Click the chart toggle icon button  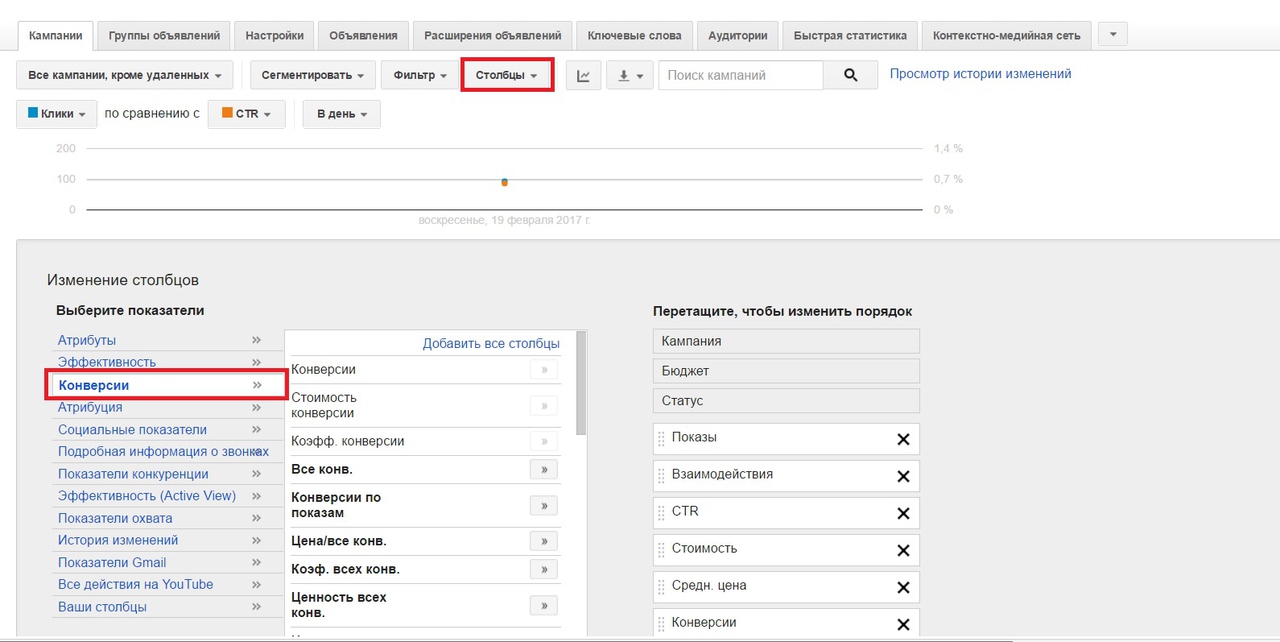tap(584, 75)
